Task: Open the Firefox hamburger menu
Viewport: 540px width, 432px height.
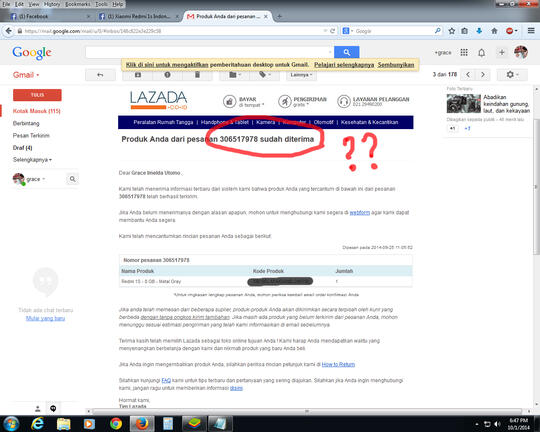Action: pos(531,31)
